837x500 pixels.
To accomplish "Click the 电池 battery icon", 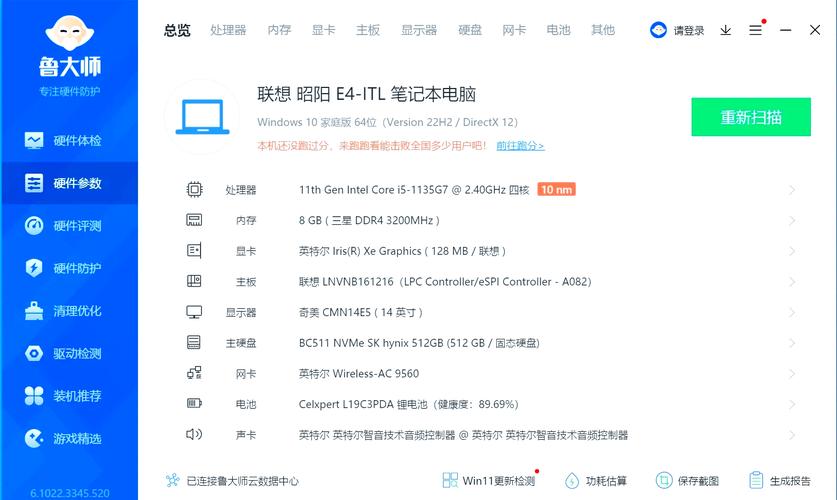I will point(194,403).
